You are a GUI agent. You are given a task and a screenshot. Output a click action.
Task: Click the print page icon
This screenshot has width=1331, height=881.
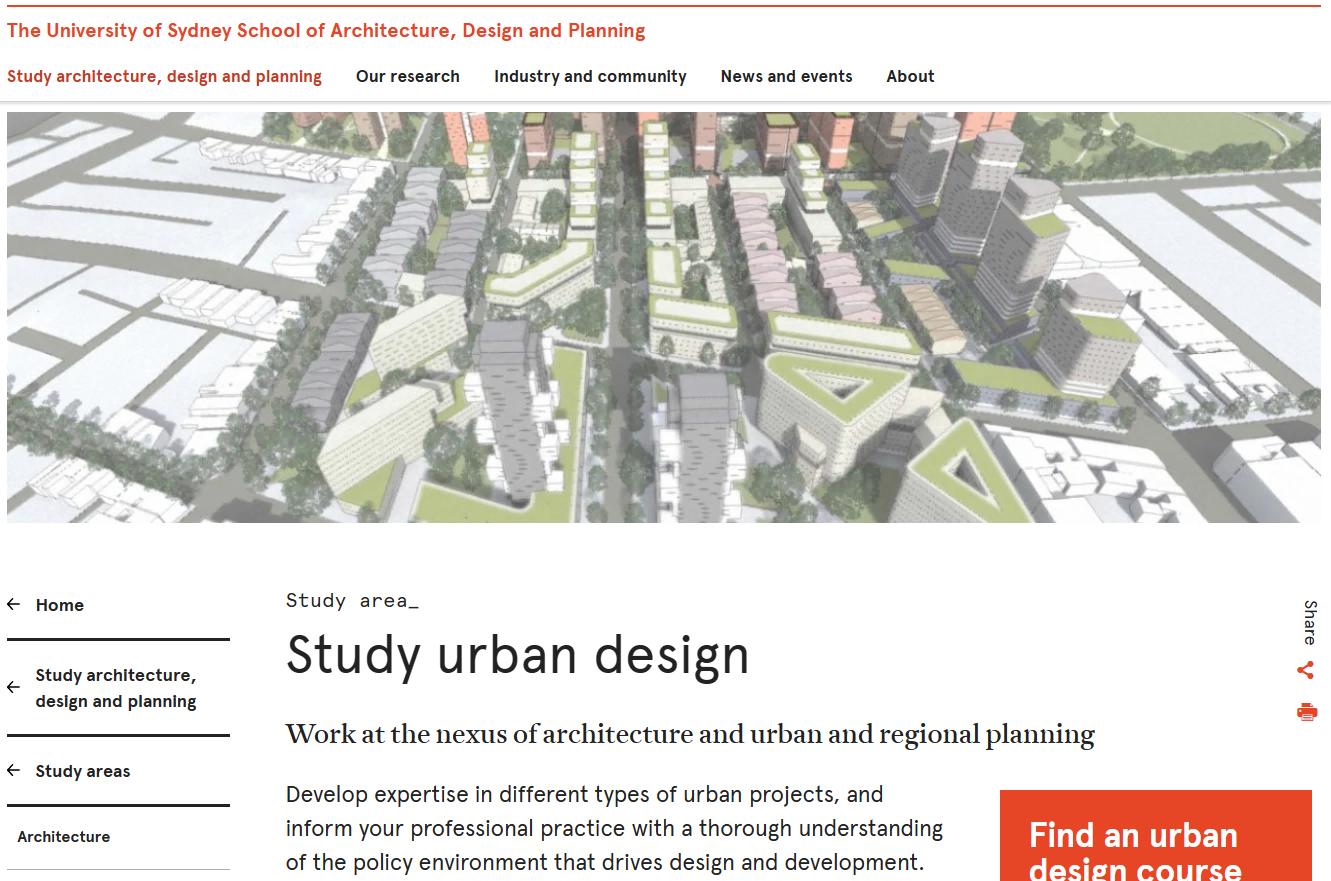point(1307,712)
